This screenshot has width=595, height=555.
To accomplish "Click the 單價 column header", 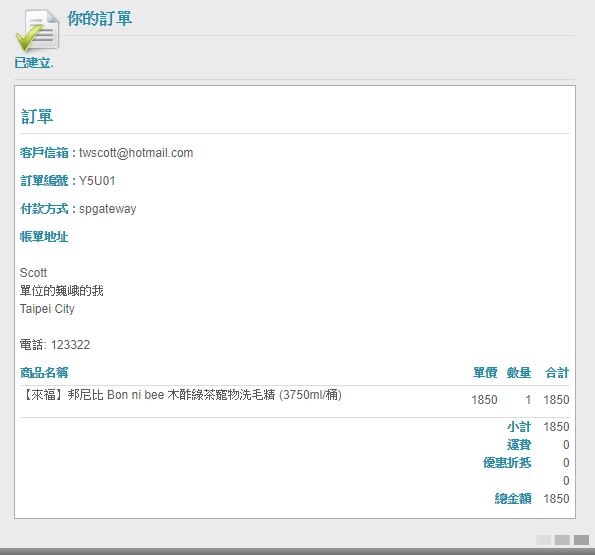I will click(x=485, y=373).
